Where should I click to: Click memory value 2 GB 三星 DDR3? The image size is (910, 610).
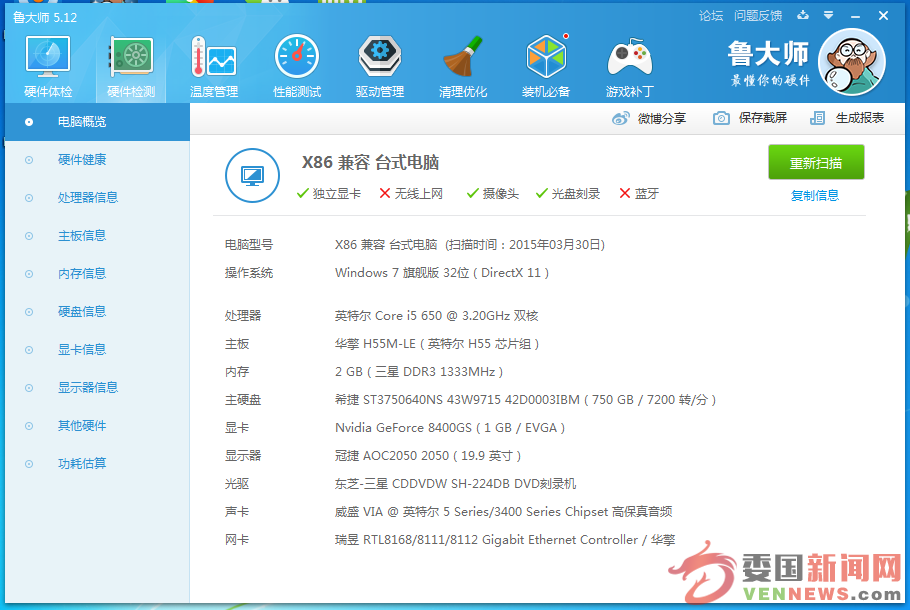point(419,372)
